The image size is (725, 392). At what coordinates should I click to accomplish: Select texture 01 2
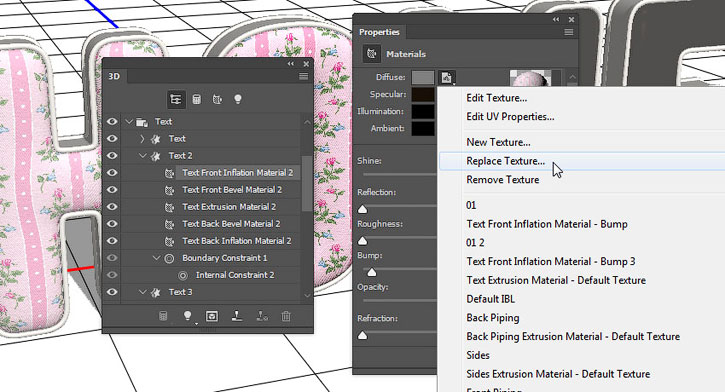point(475,243)
